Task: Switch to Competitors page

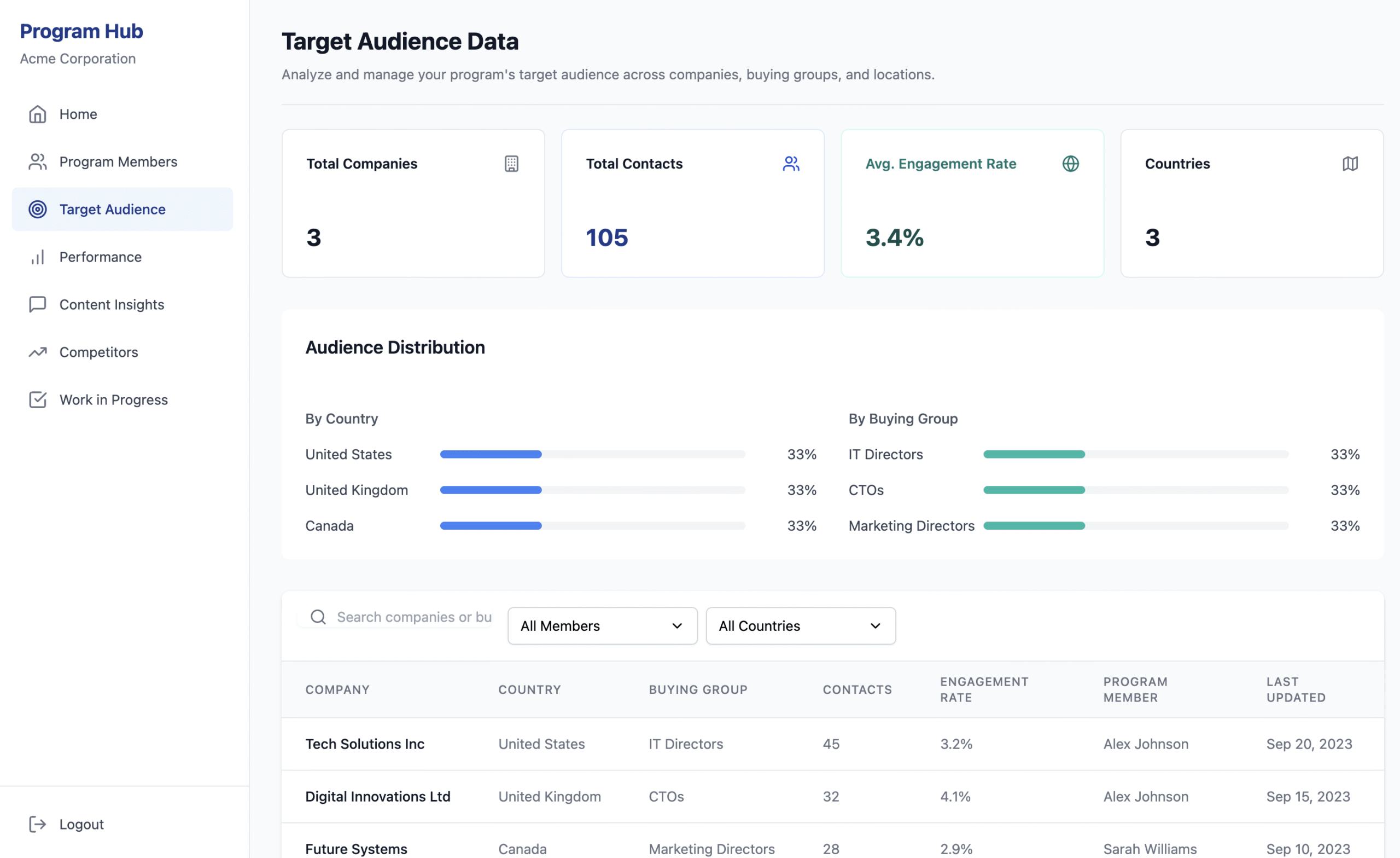Action: [122, 352]
